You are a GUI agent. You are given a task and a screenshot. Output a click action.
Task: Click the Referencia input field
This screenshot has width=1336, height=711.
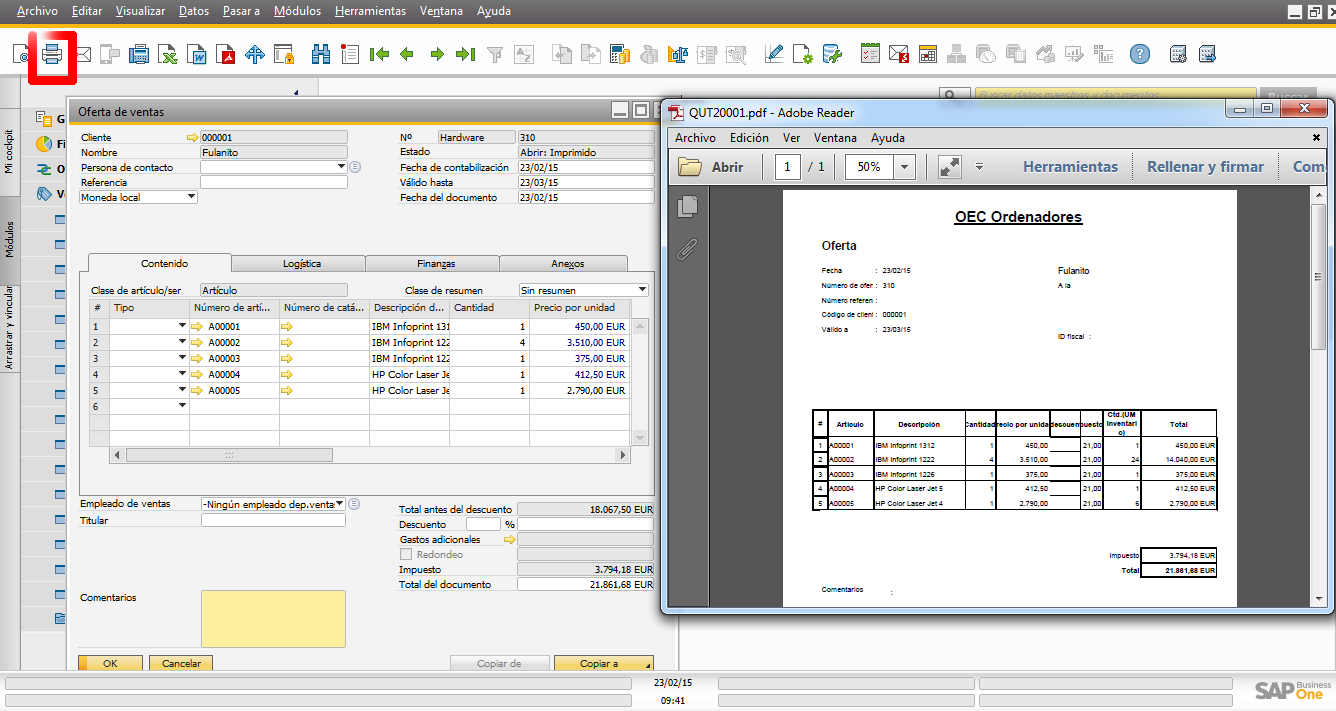click(274, 183)
